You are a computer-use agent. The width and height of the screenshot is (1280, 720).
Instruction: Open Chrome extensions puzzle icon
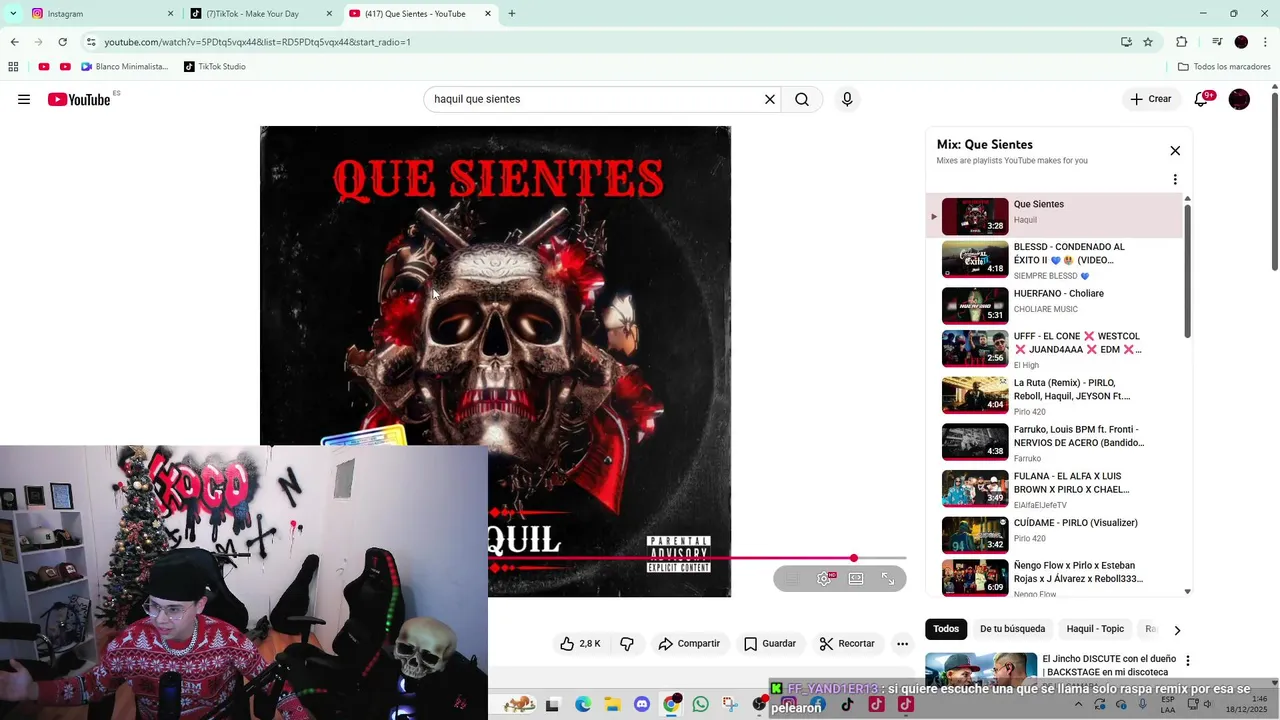pos(1182,42)
